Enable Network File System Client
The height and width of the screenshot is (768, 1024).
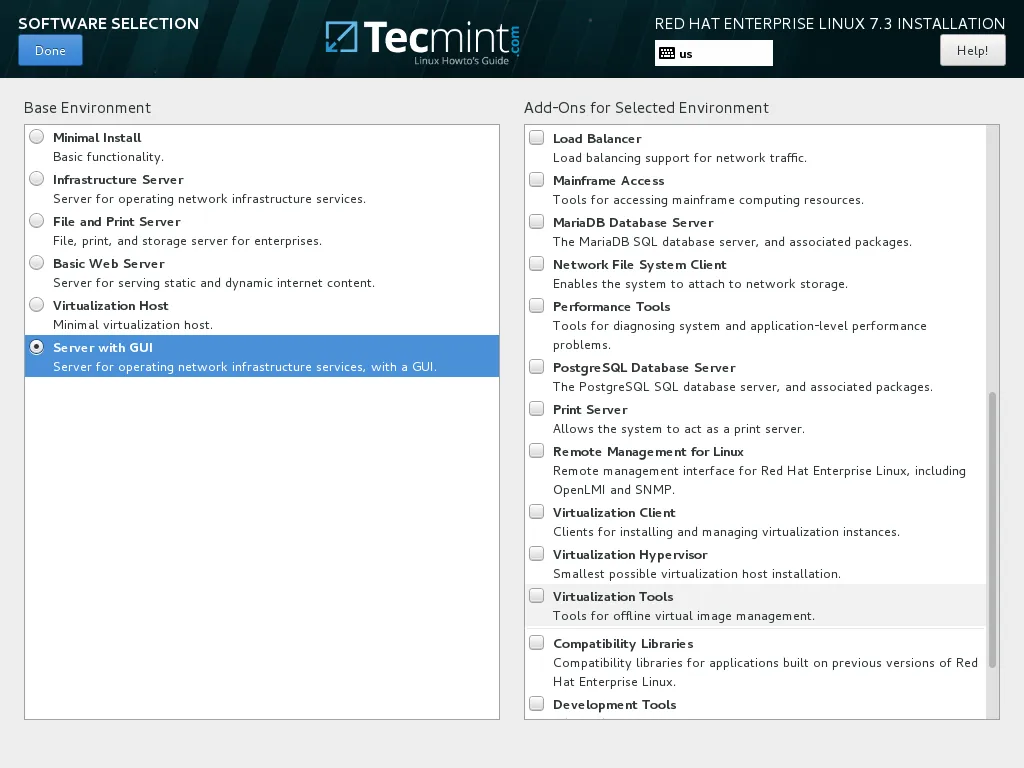point(536,263)
